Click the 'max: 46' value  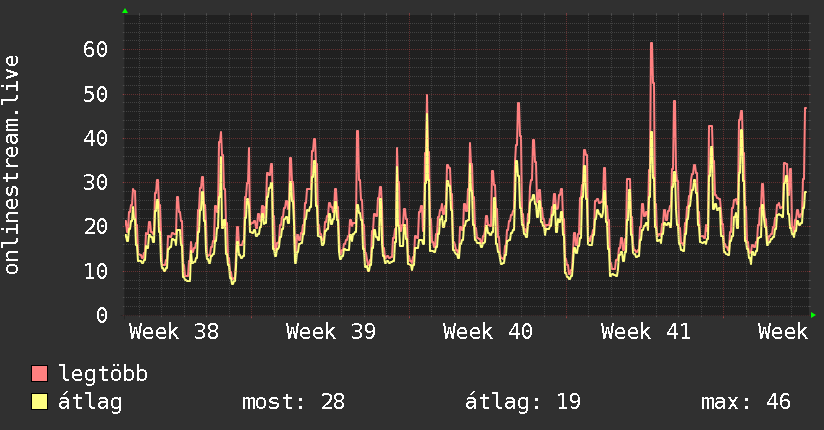pyautogui.click(x=746, y=402)
